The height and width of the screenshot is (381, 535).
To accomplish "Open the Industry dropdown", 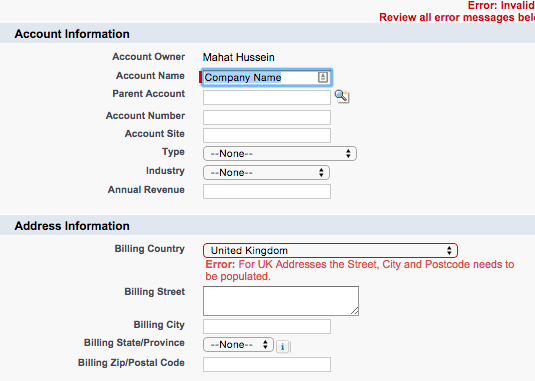I will pos(266,173).
